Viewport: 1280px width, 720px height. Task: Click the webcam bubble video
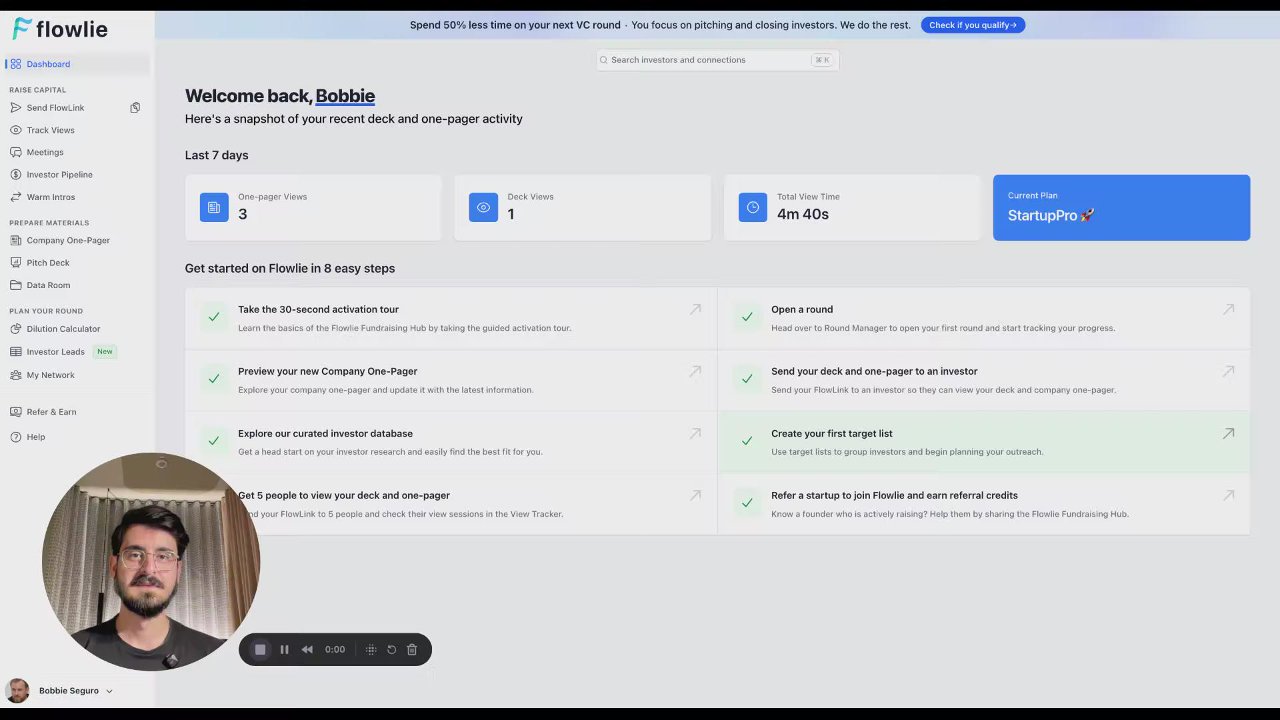click(150, 562)
